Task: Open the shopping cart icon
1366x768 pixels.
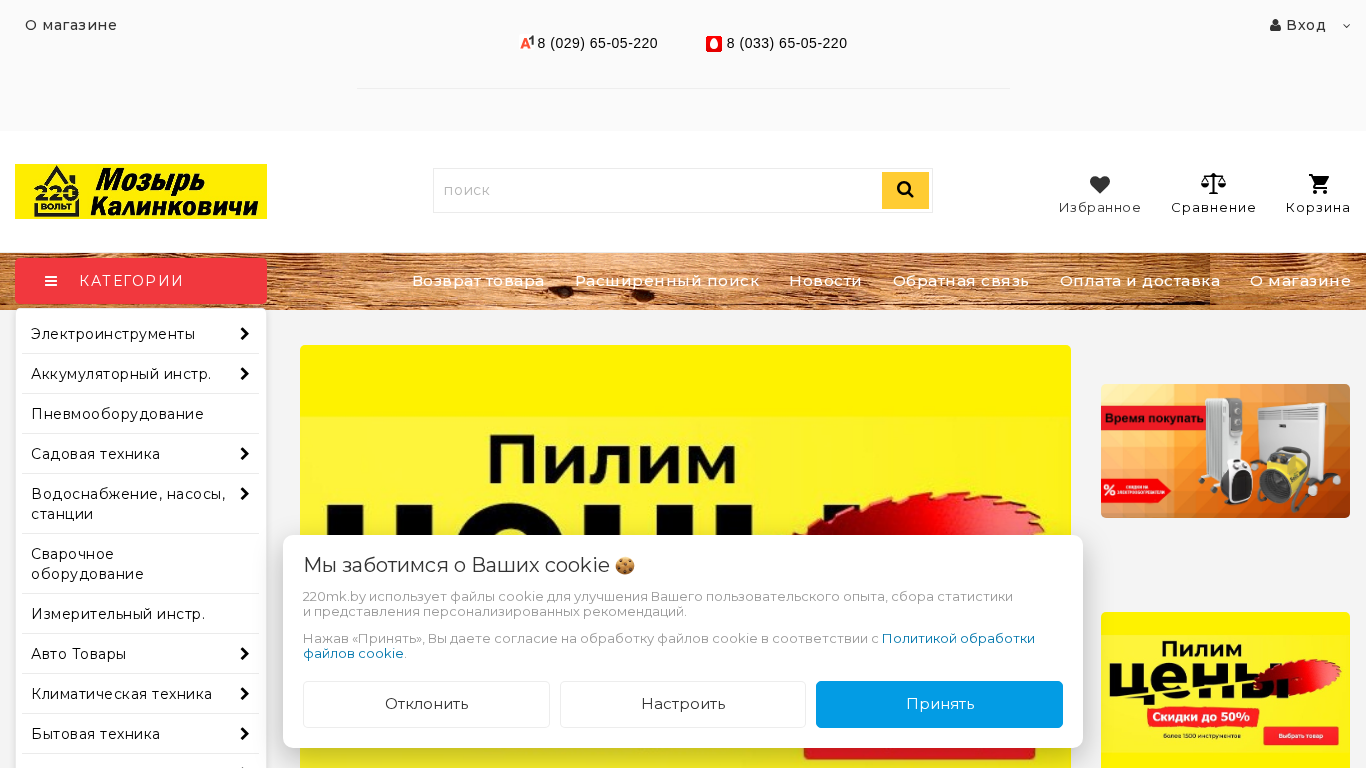Action: coord(1319,184)
